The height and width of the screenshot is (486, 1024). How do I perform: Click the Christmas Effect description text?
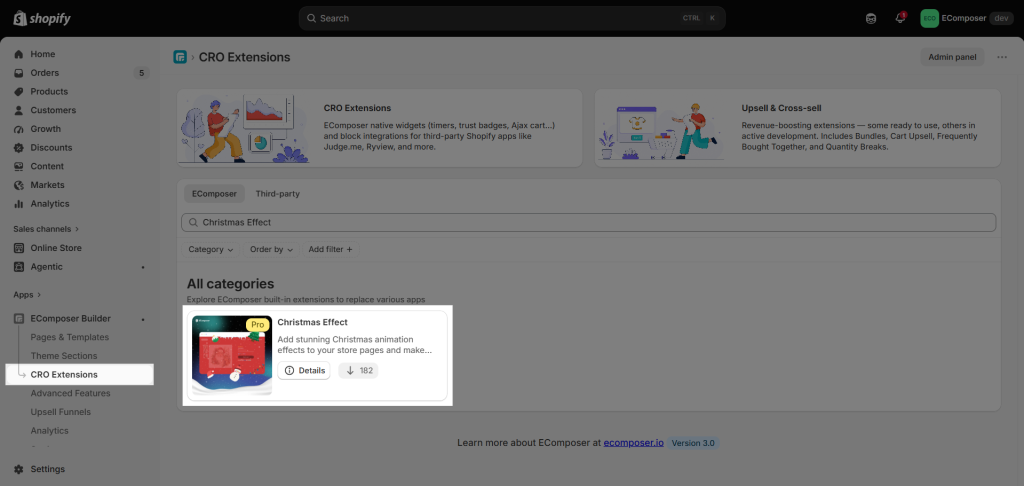(x=356, y=345)
